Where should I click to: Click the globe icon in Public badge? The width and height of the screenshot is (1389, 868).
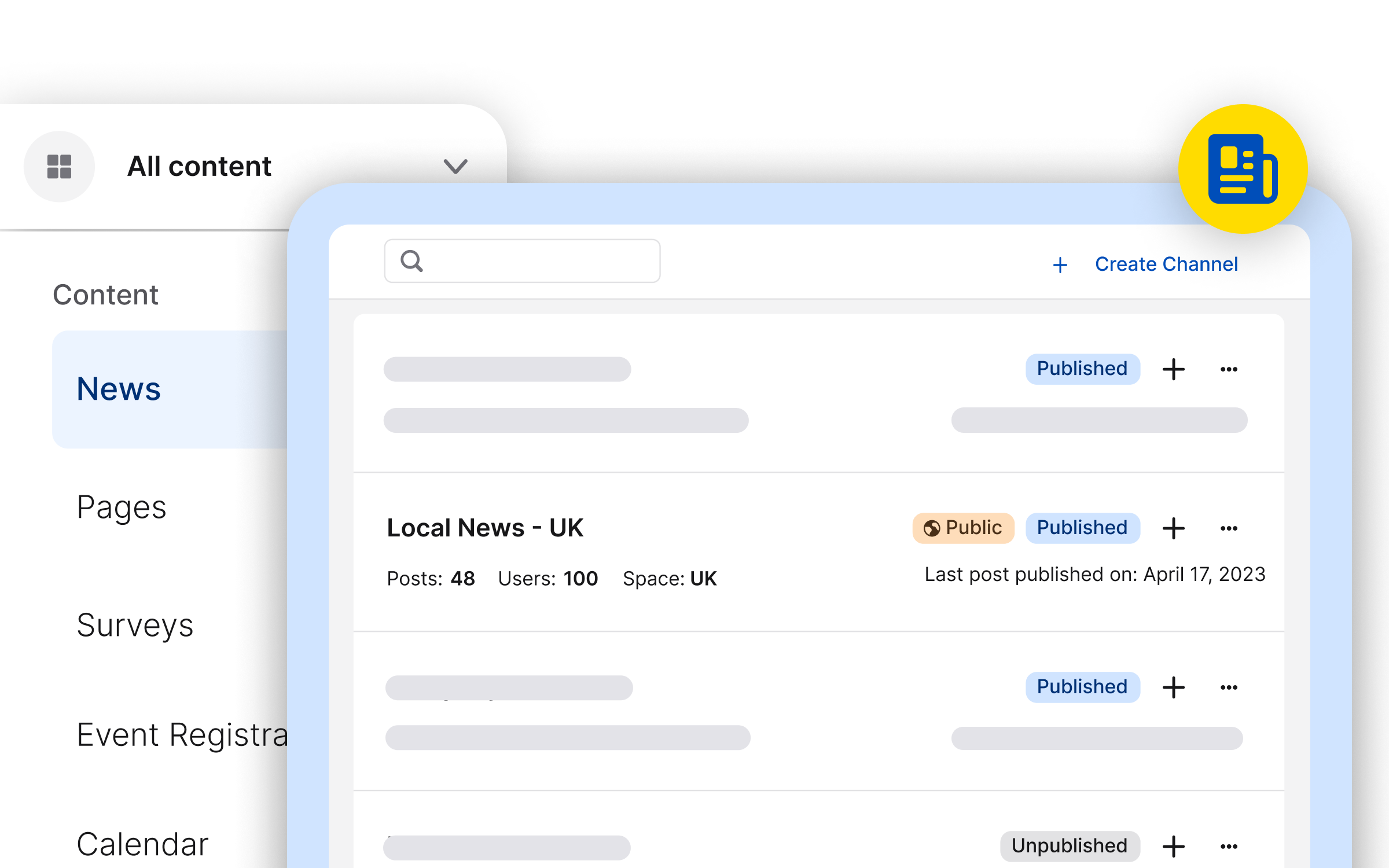932,528
